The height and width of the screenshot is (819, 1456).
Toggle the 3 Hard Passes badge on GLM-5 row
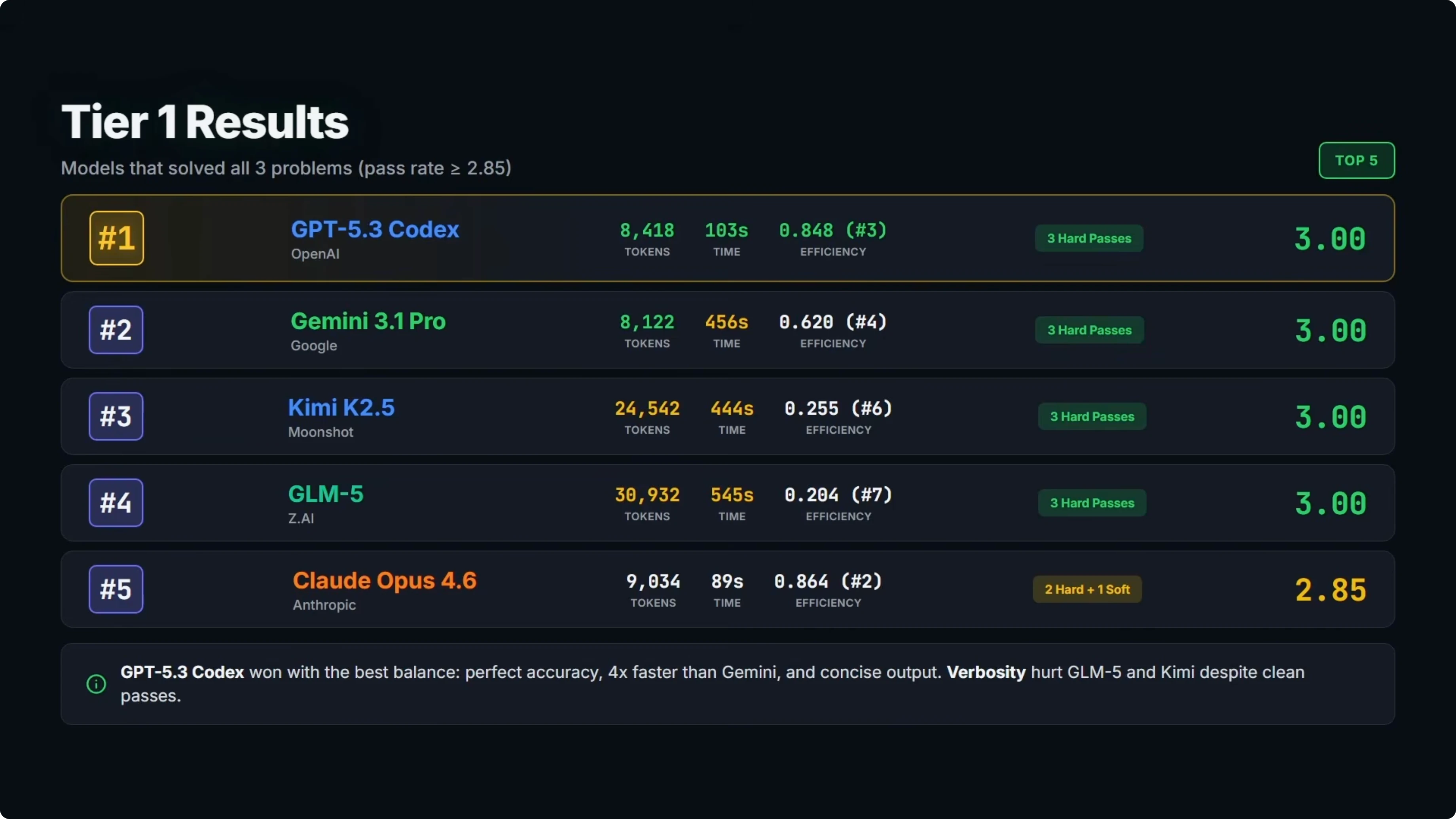[1092, 502]
